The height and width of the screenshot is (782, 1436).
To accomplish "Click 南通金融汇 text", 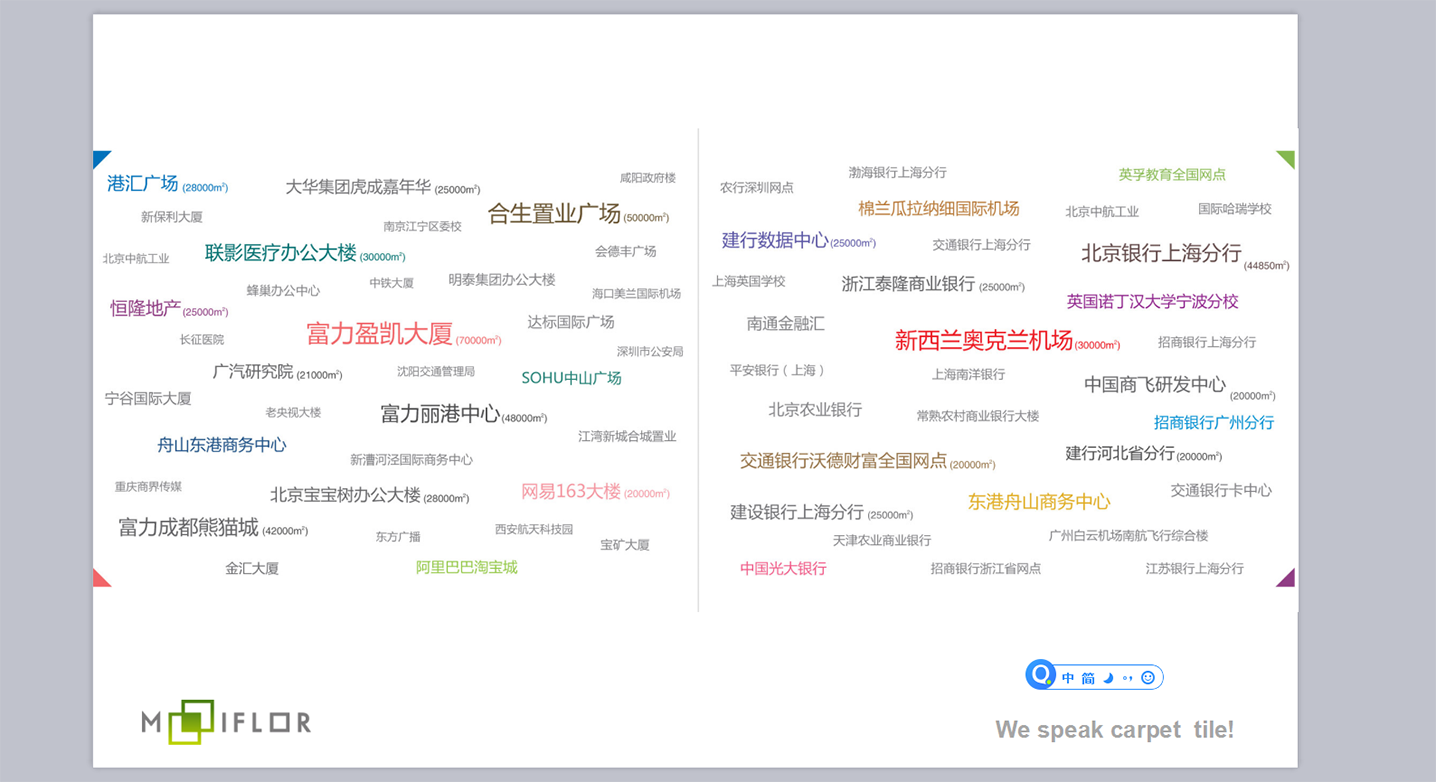I will click(x=786, y=324).
